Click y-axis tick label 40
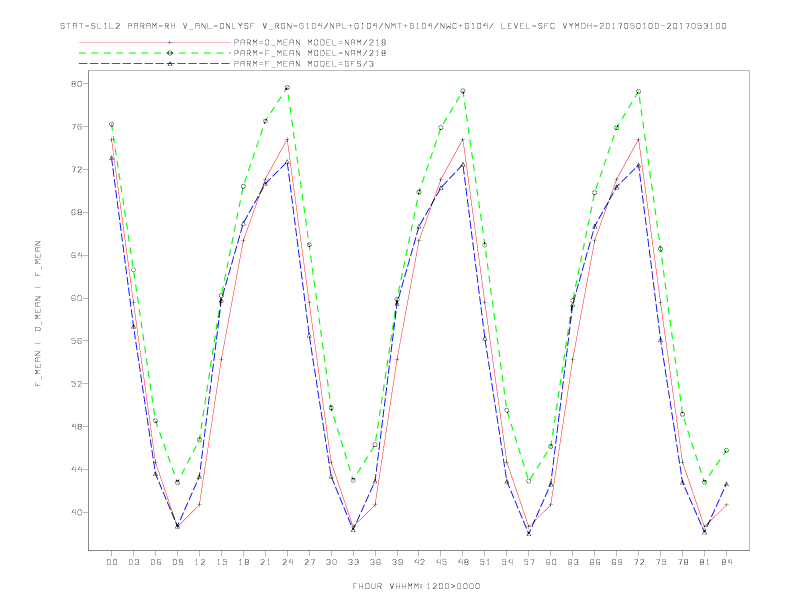Viewport: 792px width, 612px height. tap(76, 513)
